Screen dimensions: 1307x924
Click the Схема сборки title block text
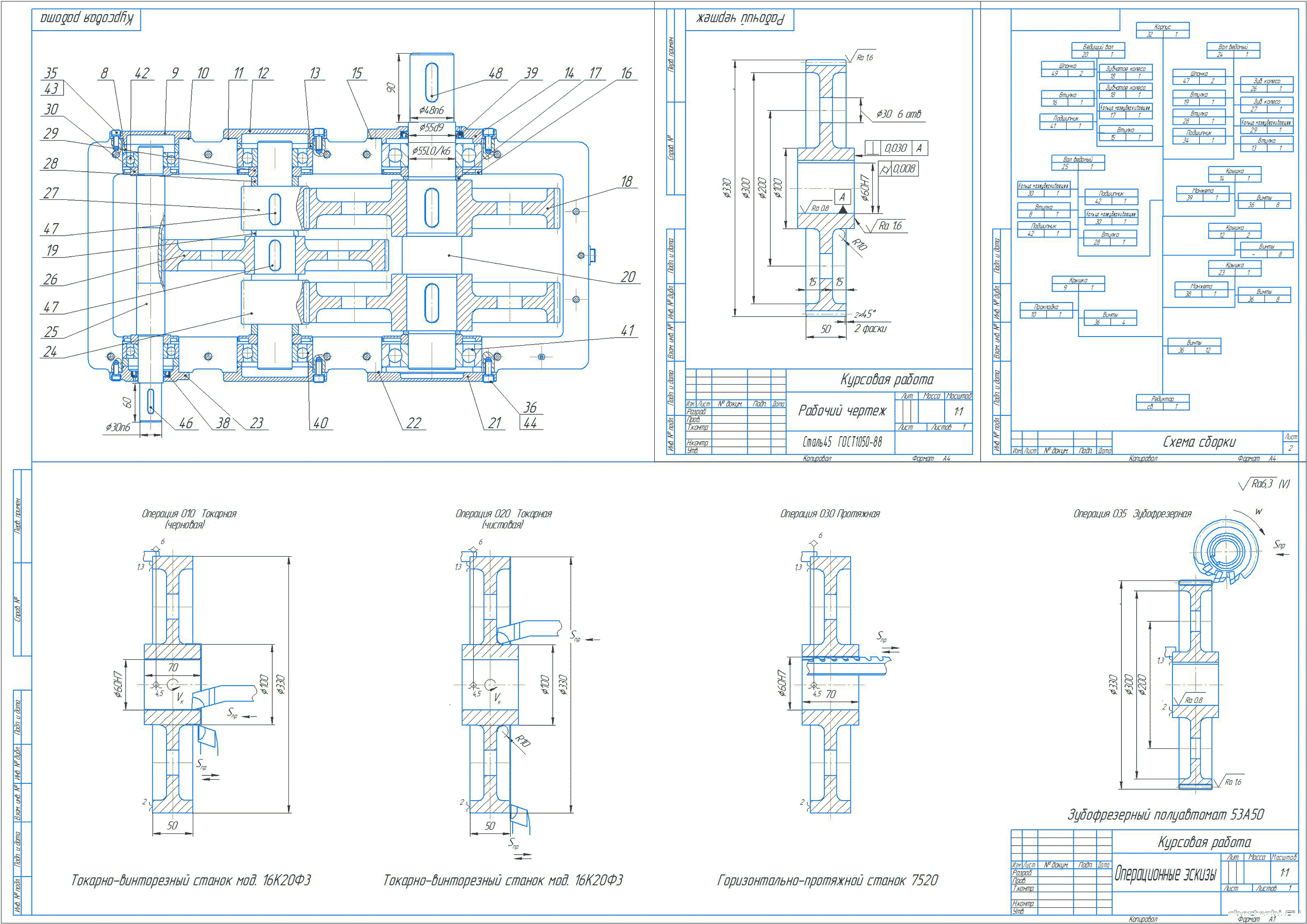(x=1199, y=442)
